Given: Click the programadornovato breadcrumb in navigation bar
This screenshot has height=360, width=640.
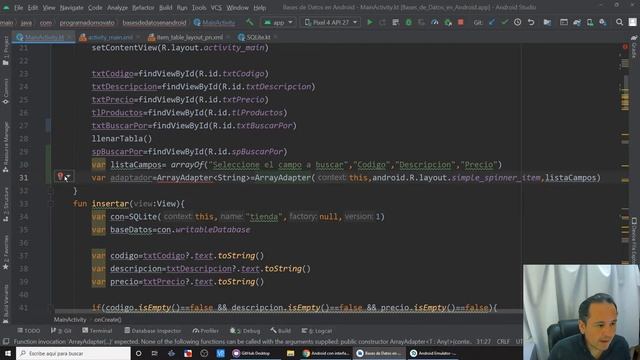Looking at the screenshot, I should pyautogui.click(x=87, y=23).
